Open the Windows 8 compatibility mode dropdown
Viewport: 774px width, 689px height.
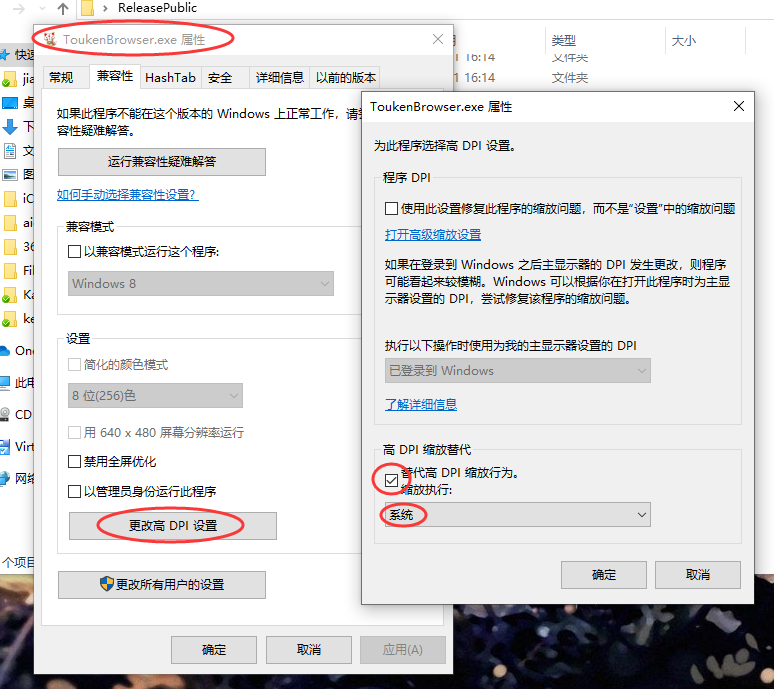[x=201, y=283]
